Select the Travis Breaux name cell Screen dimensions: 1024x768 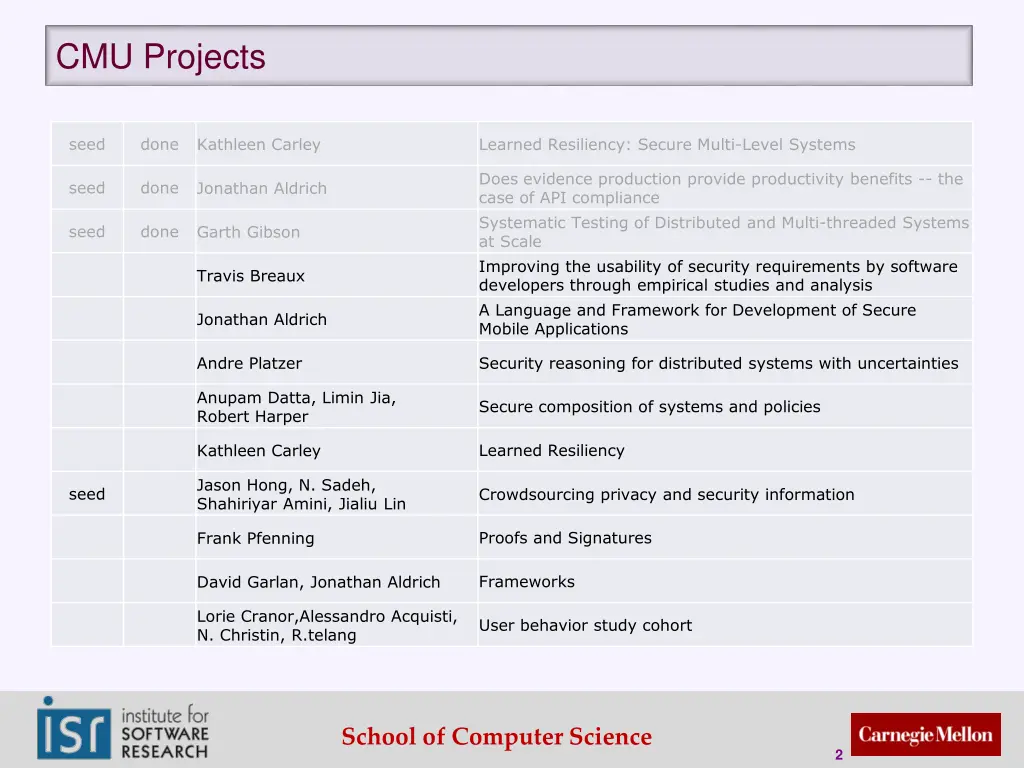click(251, 276)
